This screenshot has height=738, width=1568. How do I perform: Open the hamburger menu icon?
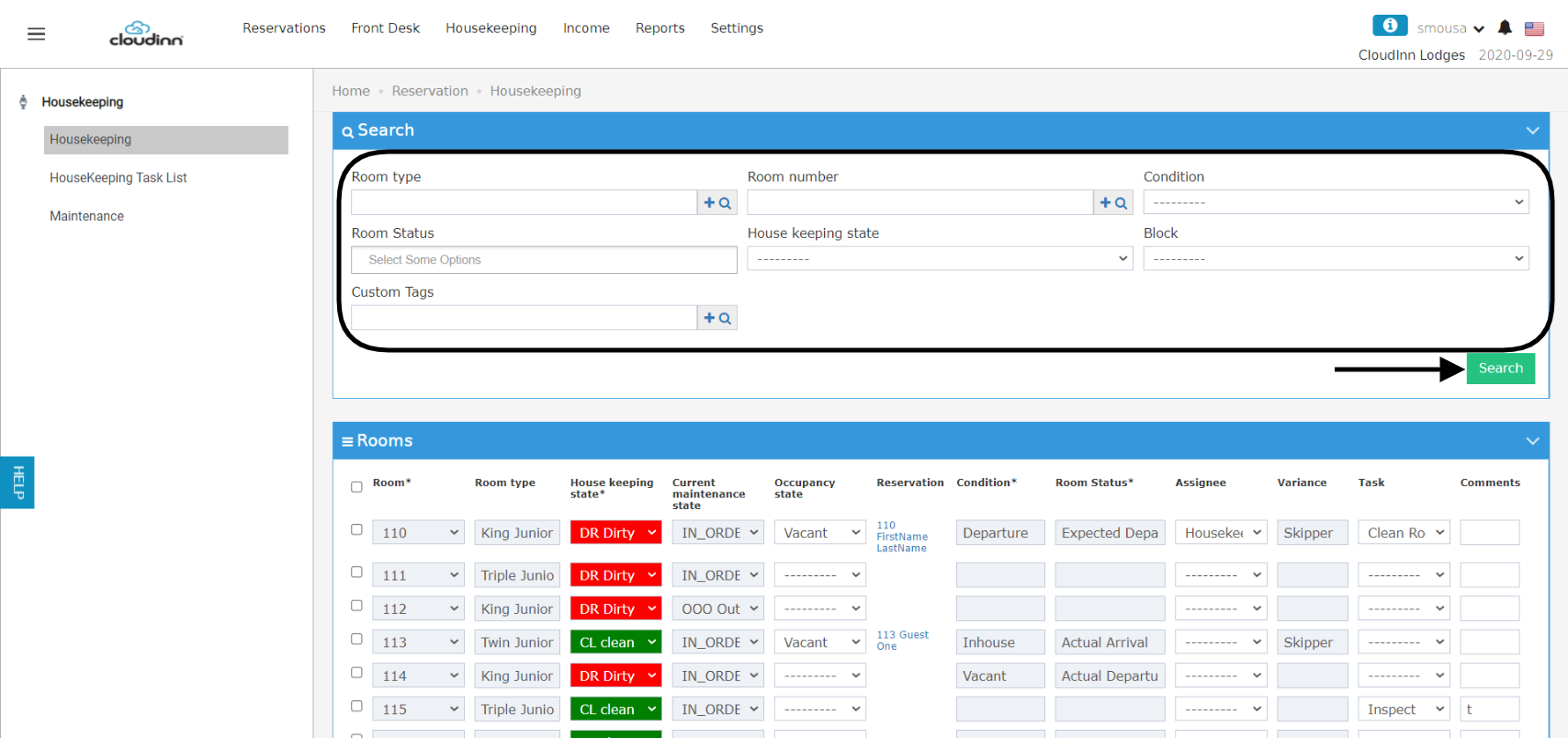pos(36,34)
